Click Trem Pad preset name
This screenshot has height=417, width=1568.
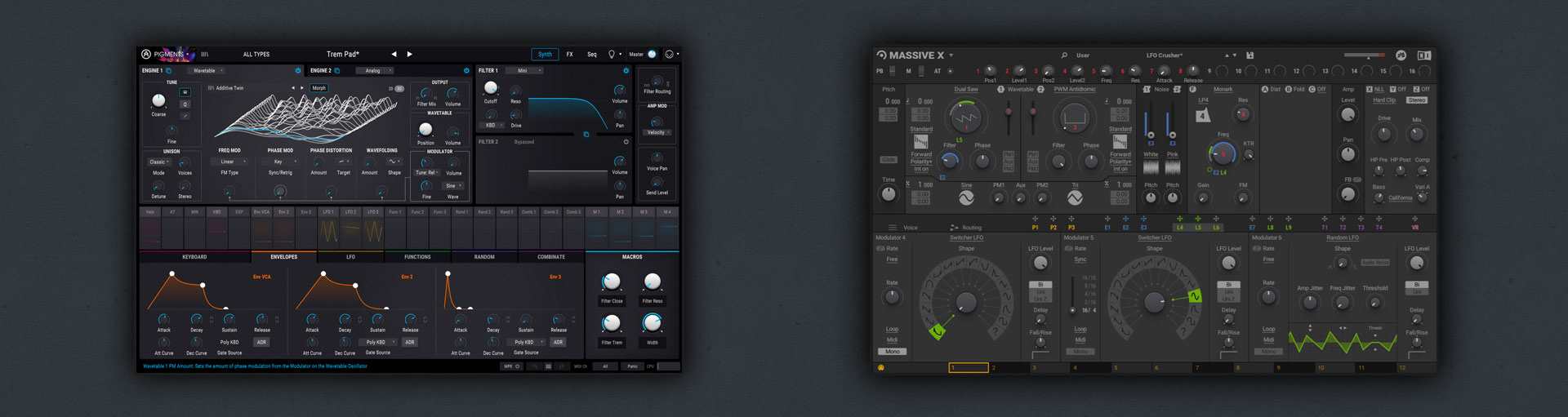[x=343, y=54]
